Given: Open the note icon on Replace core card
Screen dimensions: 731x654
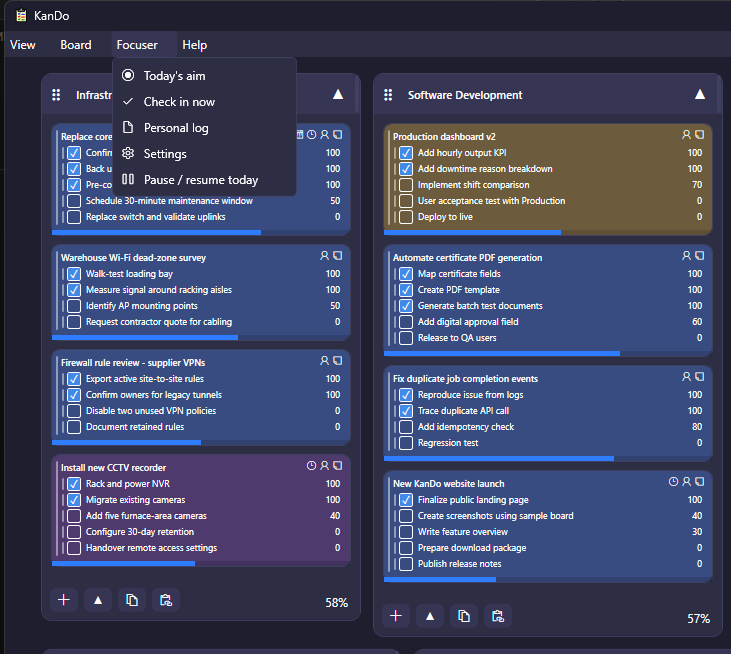Looking at the screenshot, I should [x=338, y=135].
